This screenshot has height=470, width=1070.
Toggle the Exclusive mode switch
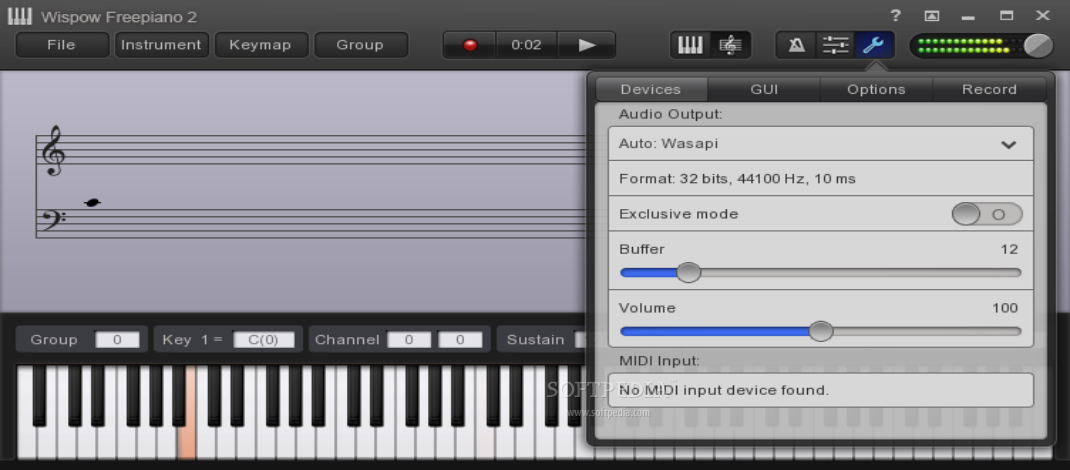tap(987, 214)
